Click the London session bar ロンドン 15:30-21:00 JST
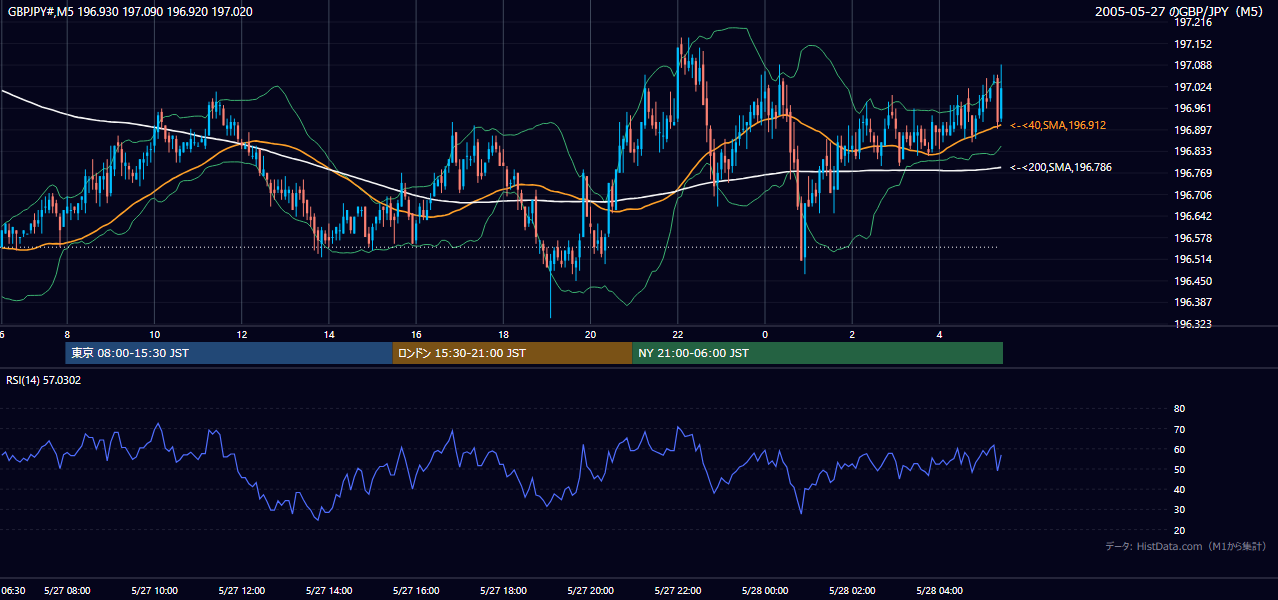 512,353
